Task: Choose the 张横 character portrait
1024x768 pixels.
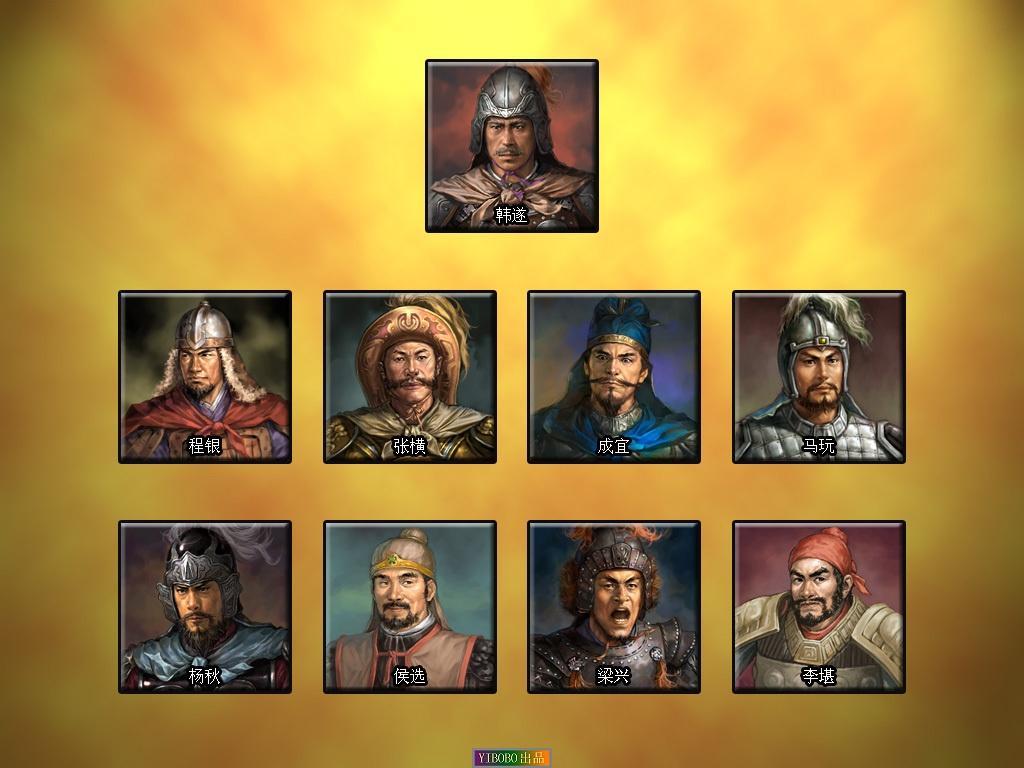Action: coord(410,377)
